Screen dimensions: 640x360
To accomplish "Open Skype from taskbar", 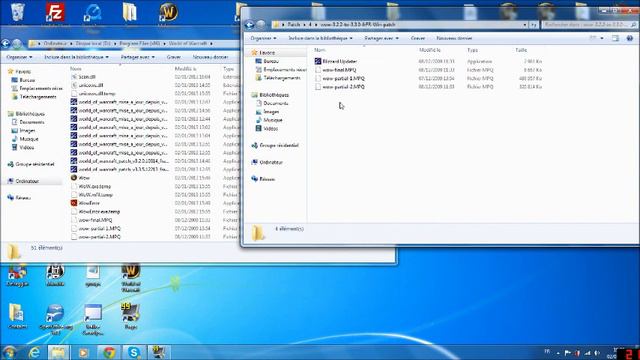I will point(134,353).
